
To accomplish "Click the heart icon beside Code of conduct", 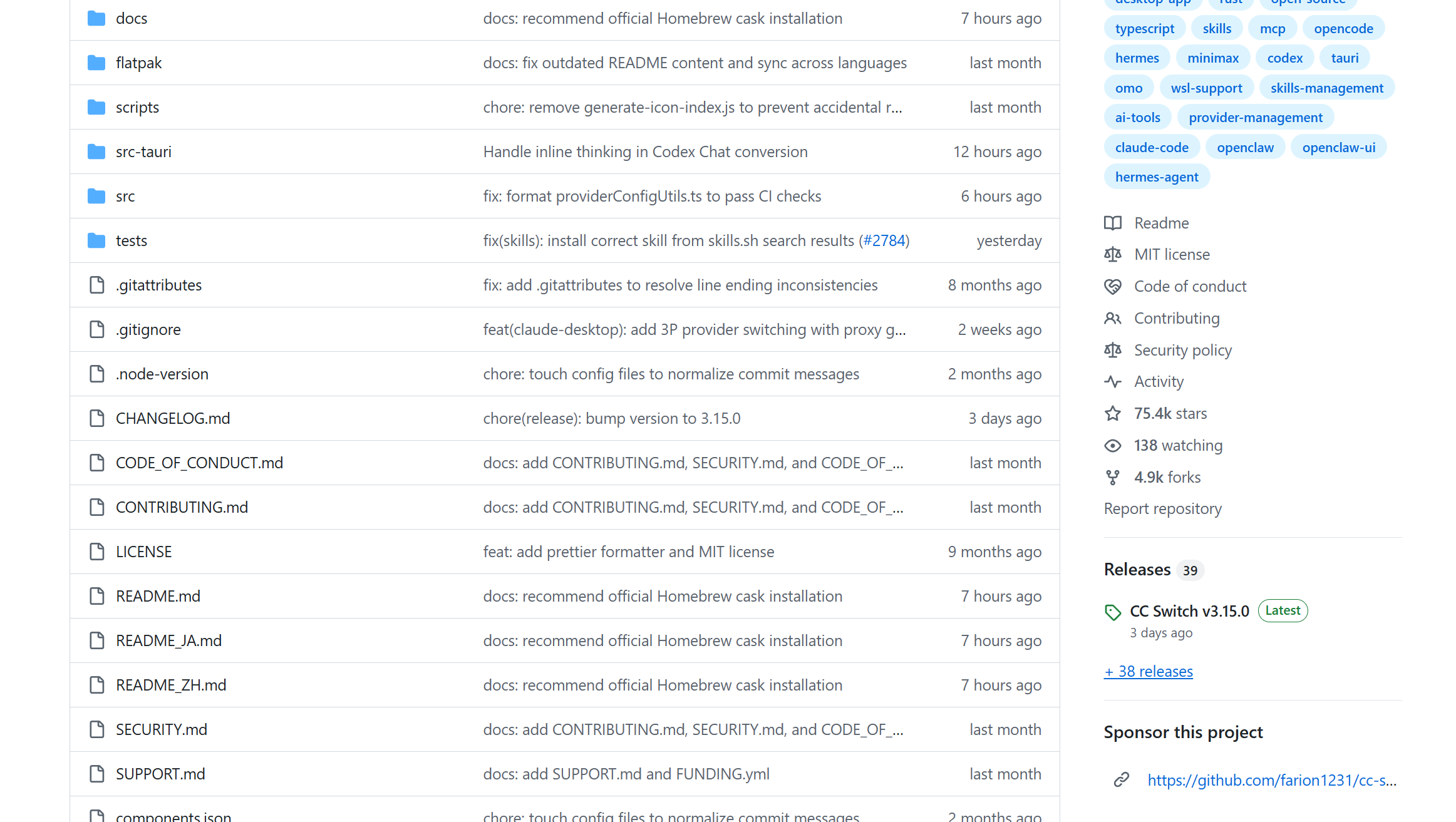I will (1113, 286).
